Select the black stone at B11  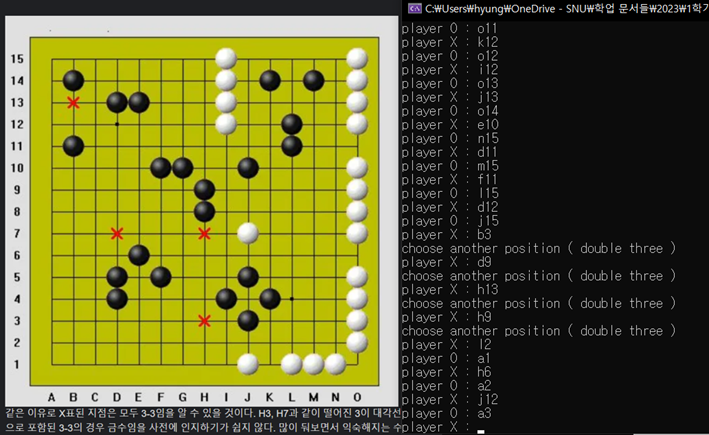pyautogui.click(x=73, y=146)
